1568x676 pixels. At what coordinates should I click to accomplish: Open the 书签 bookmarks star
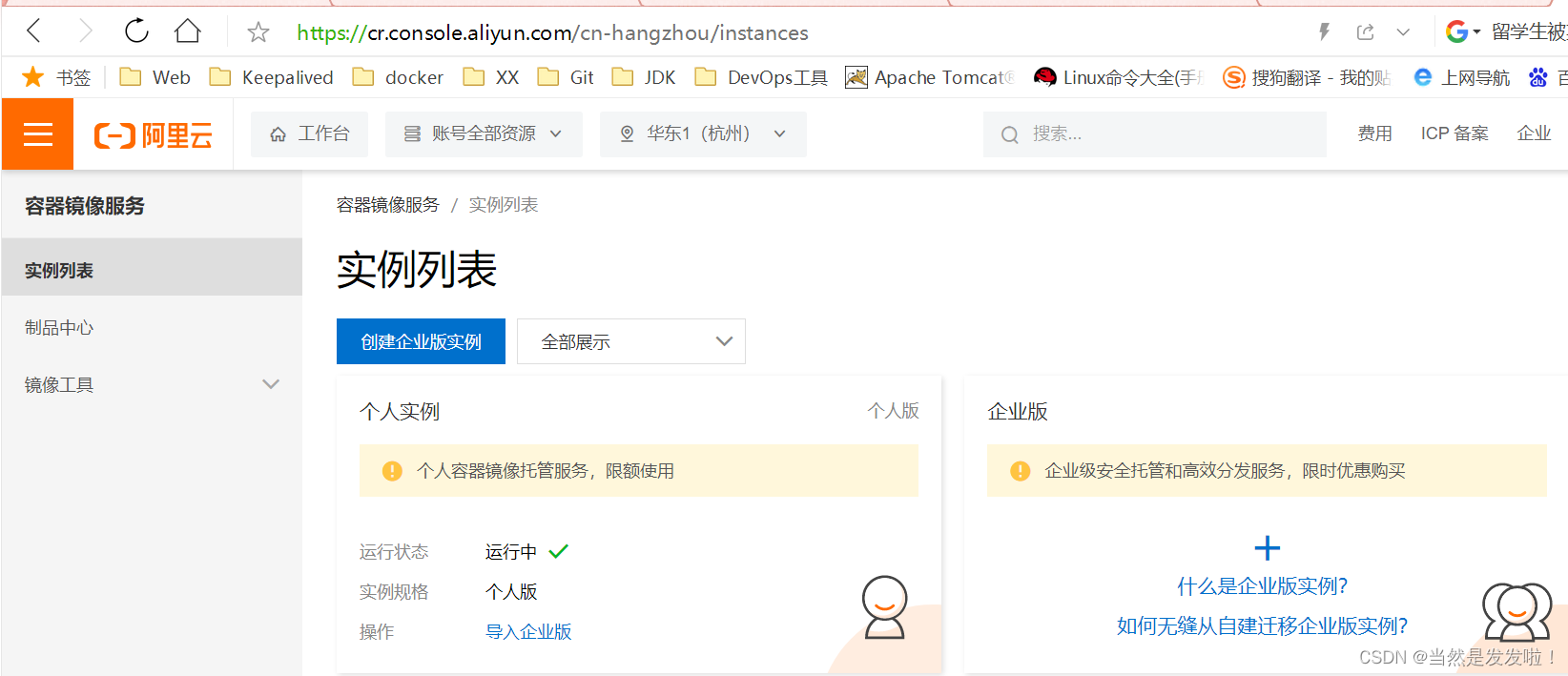point(56,77)
